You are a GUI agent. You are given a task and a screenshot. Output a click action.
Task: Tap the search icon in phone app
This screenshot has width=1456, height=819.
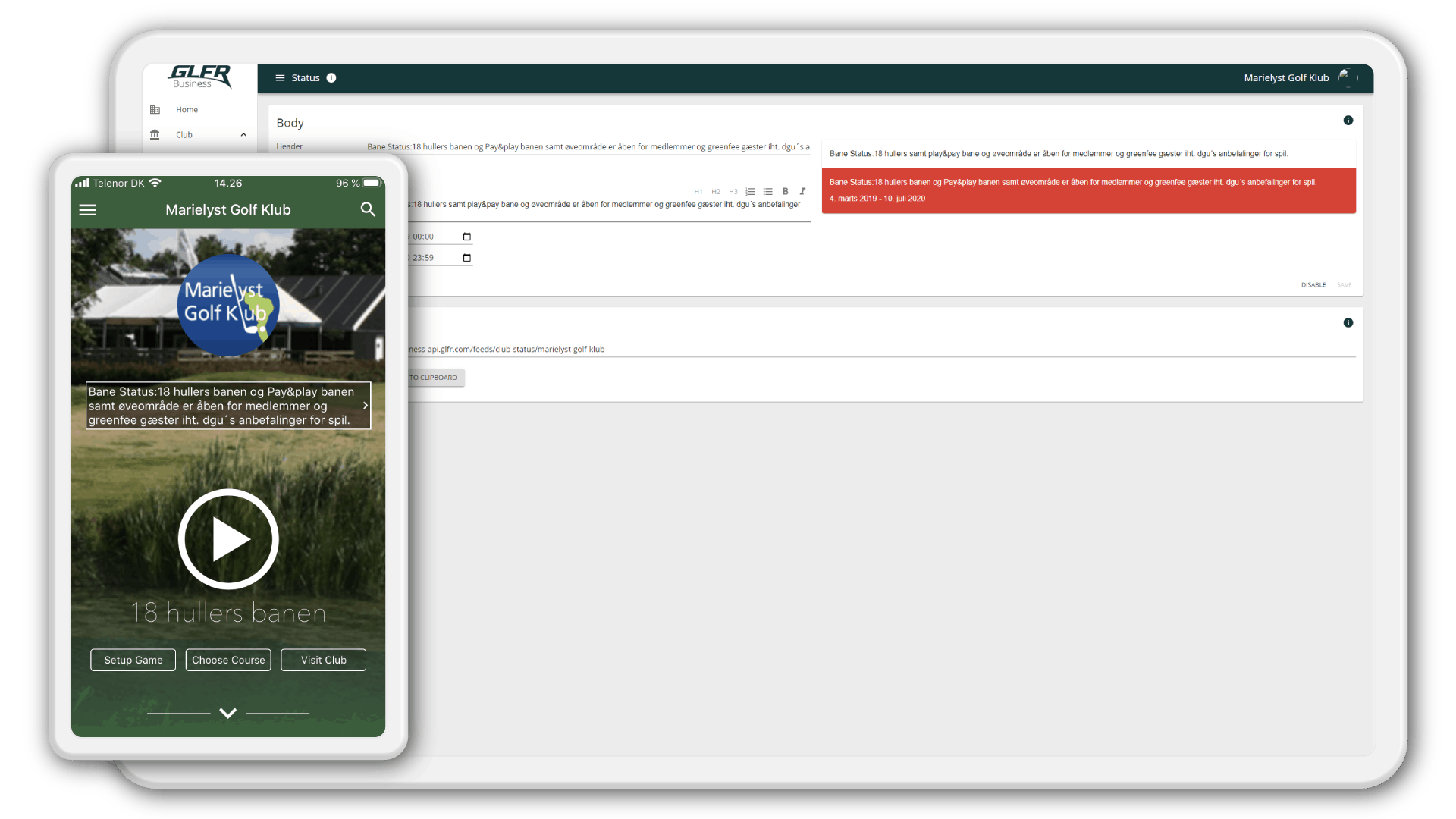point(368,209)
